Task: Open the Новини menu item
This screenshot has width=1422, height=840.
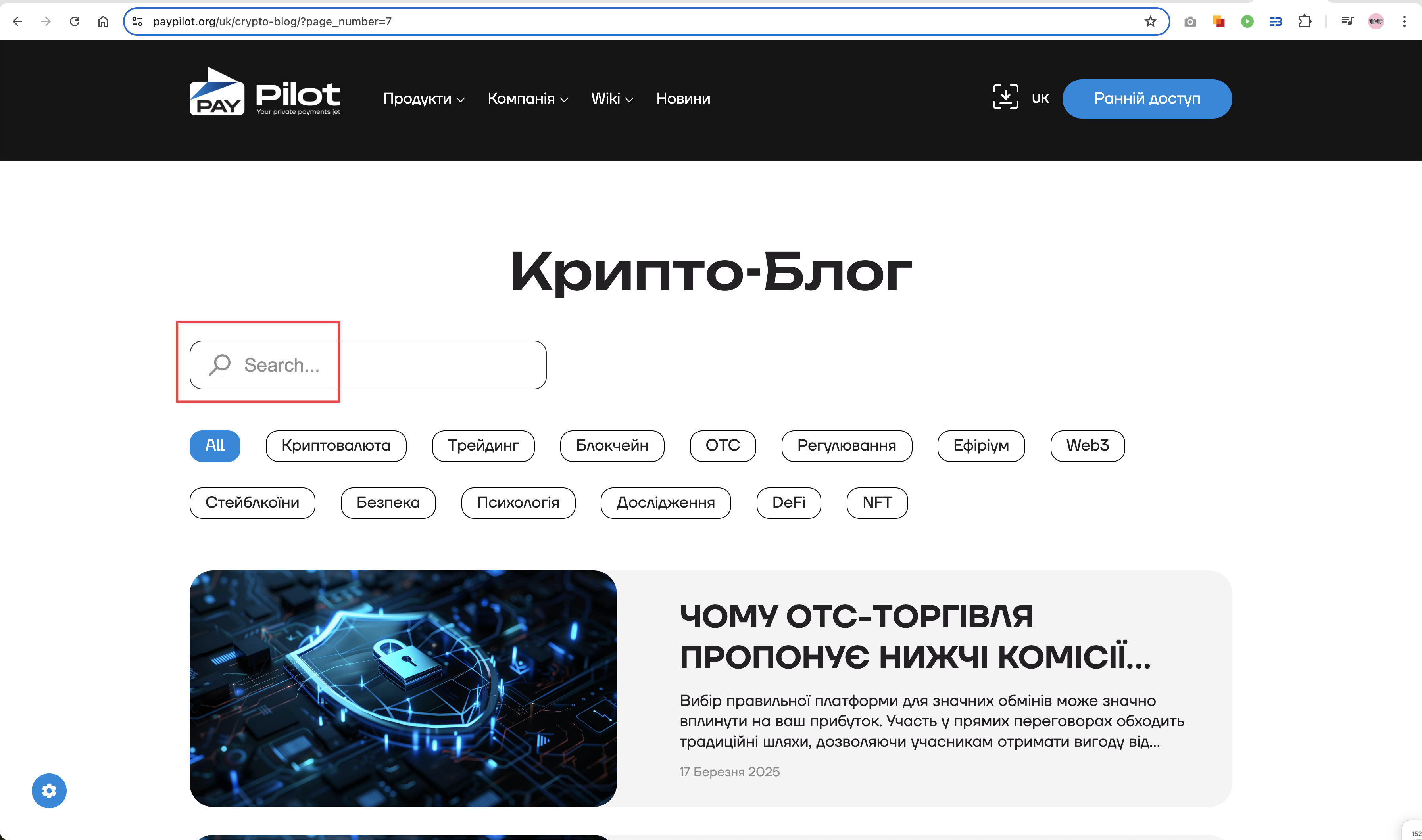Action: (683, 98)
